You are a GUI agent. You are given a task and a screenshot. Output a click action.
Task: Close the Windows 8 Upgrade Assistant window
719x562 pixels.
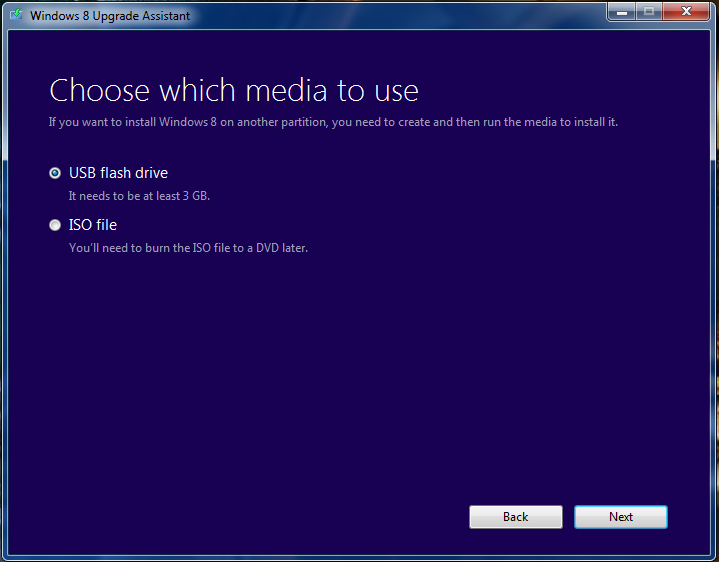[x=686, y=11]
